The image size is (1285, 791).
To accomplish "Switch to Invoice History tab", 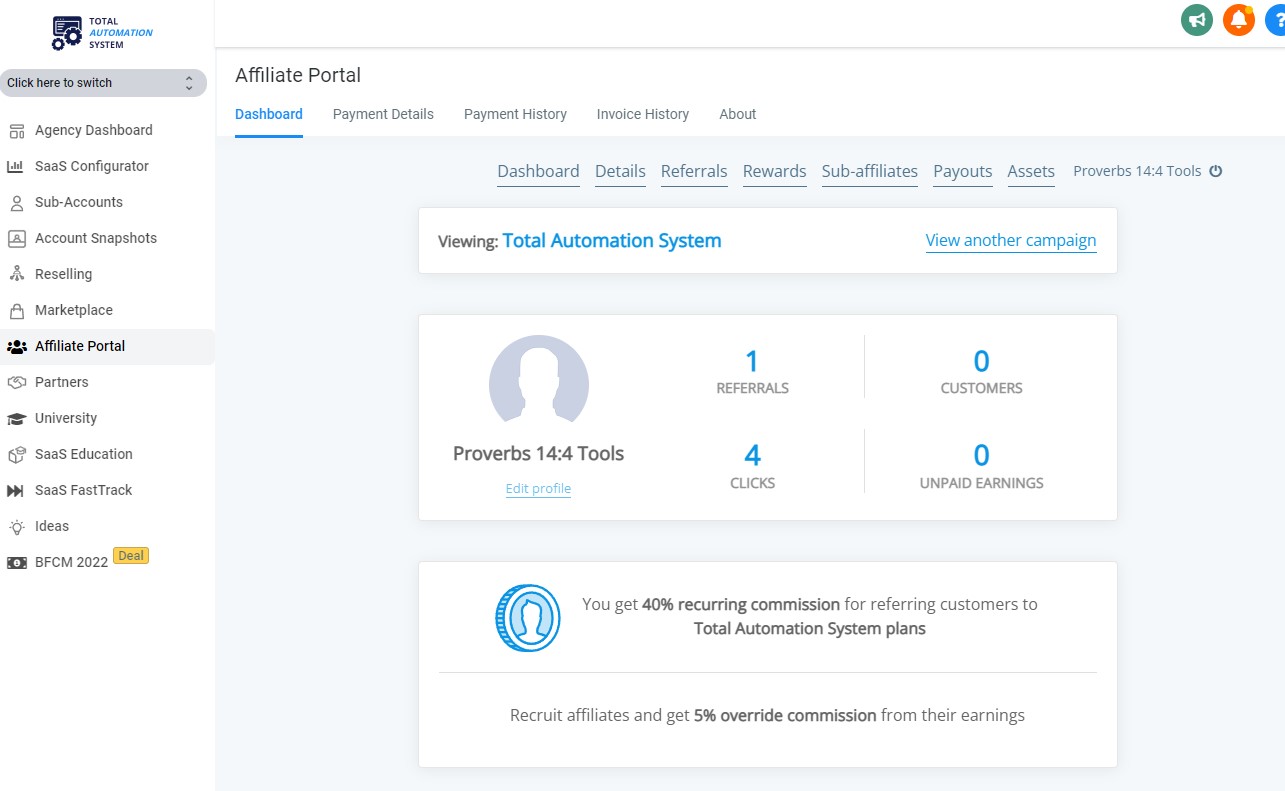I will coord(643,114).
